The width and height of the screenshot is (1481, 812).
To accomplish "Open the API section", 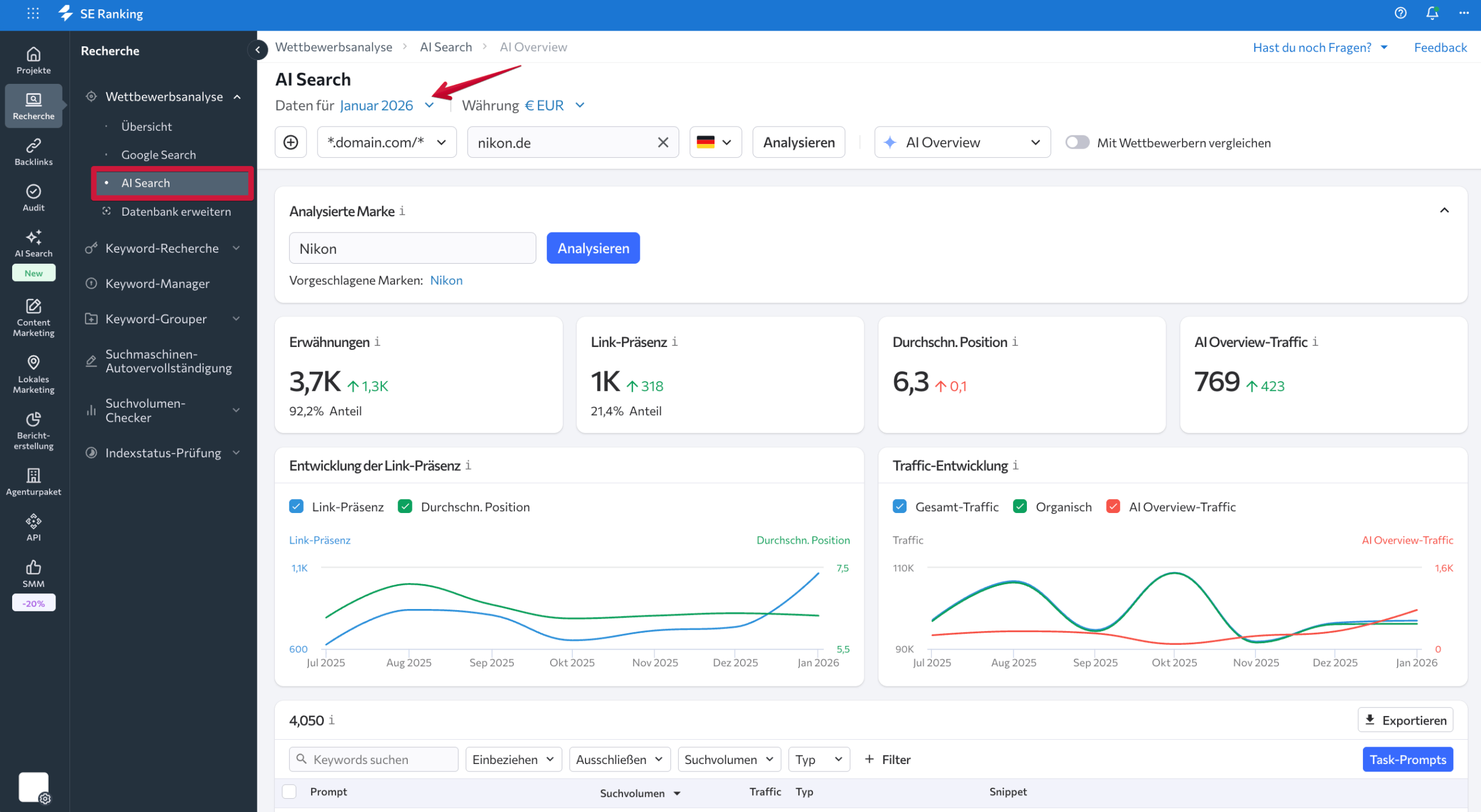I will pyautogui.click(x=33, y=526).
